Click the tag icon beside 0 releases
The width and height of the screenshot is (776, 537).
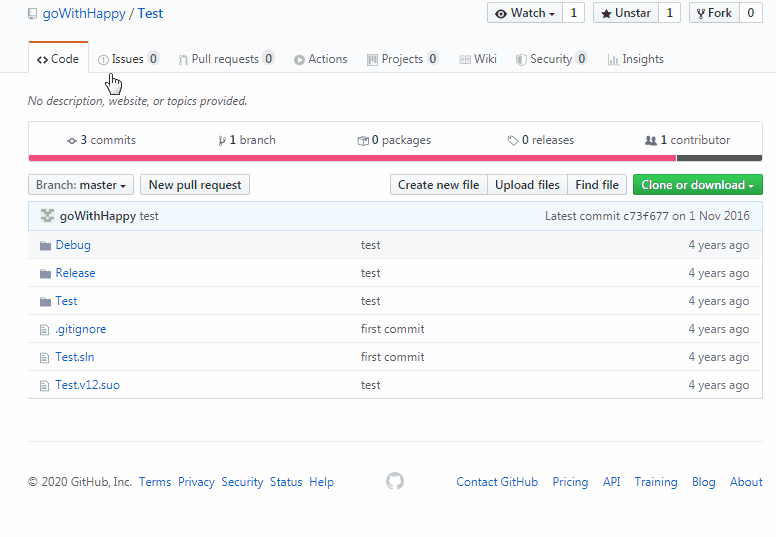tap(513, 141)
